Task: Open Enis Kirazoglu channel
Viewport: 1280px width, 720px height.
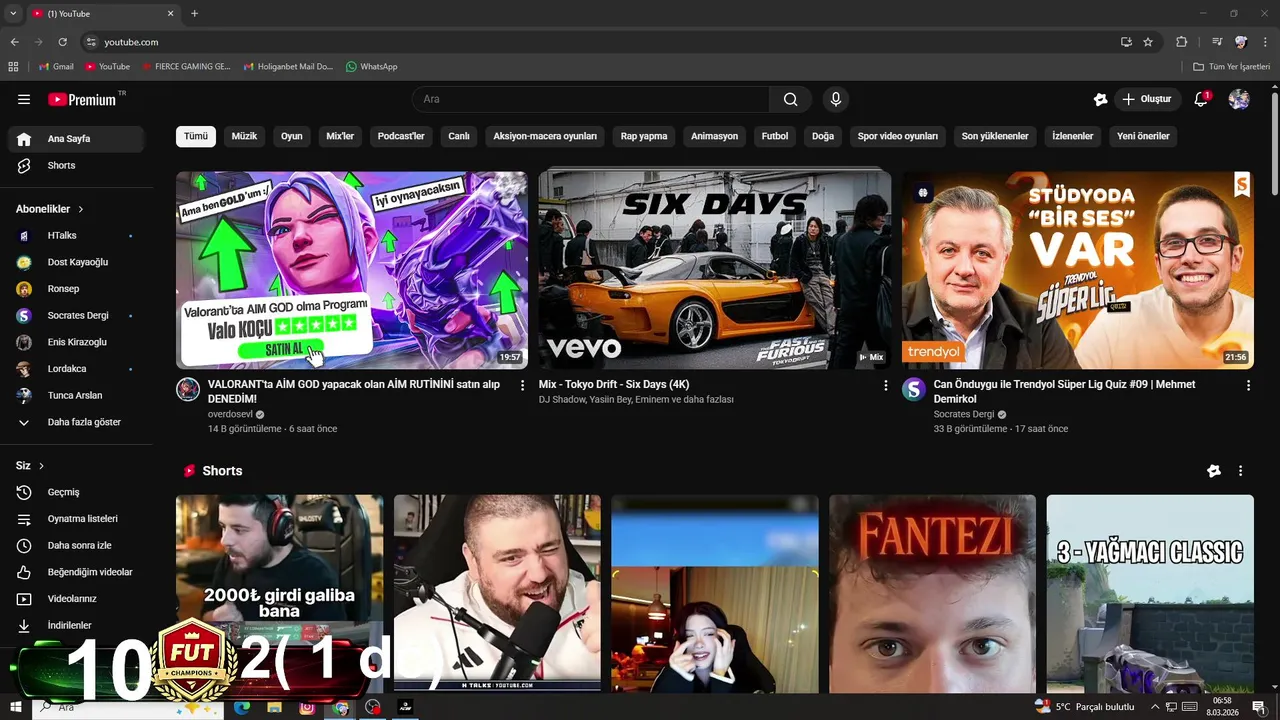Action: [x=76, y=342]
